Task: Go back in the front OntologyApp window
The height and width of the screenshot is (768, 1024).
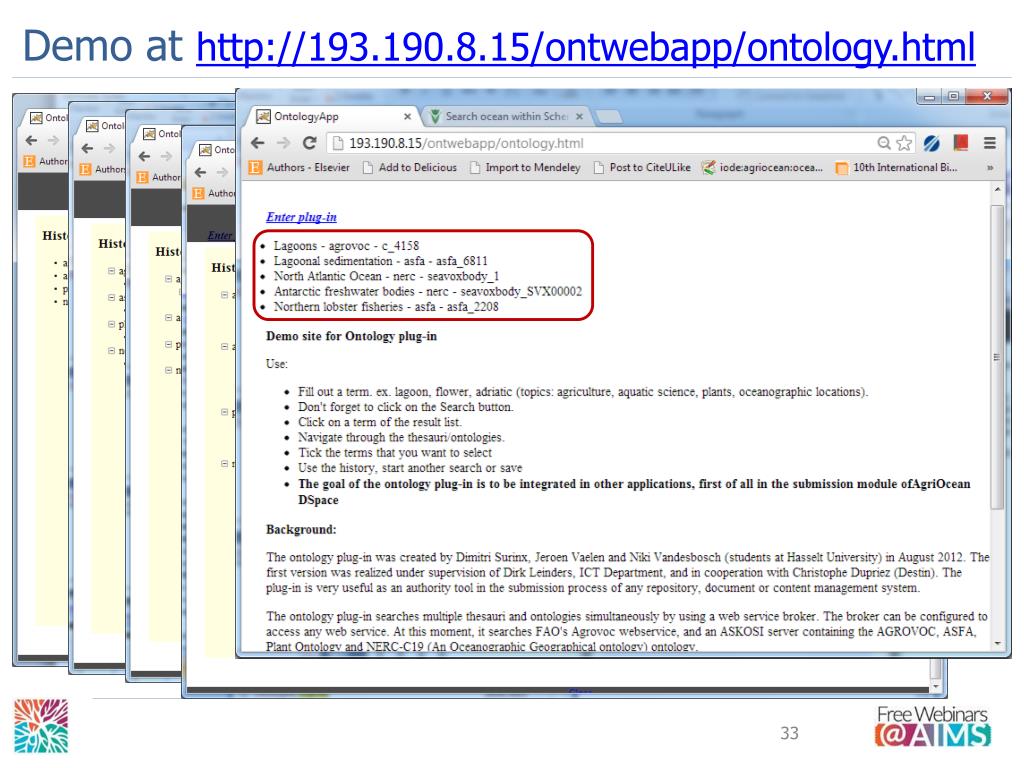Action: [x=258, y=143]
